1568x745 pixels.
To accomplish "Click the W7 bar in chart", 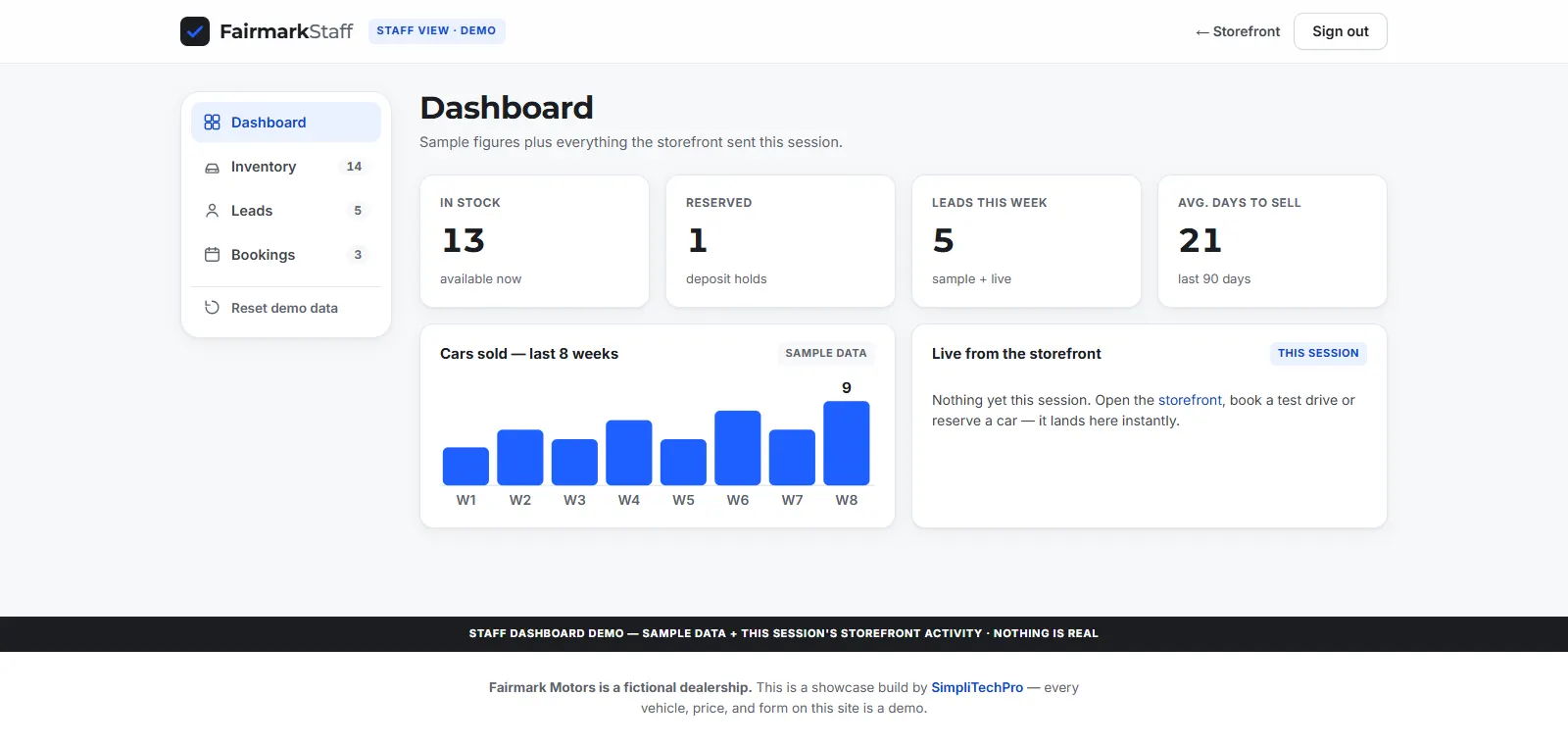I will click(792, 458).
